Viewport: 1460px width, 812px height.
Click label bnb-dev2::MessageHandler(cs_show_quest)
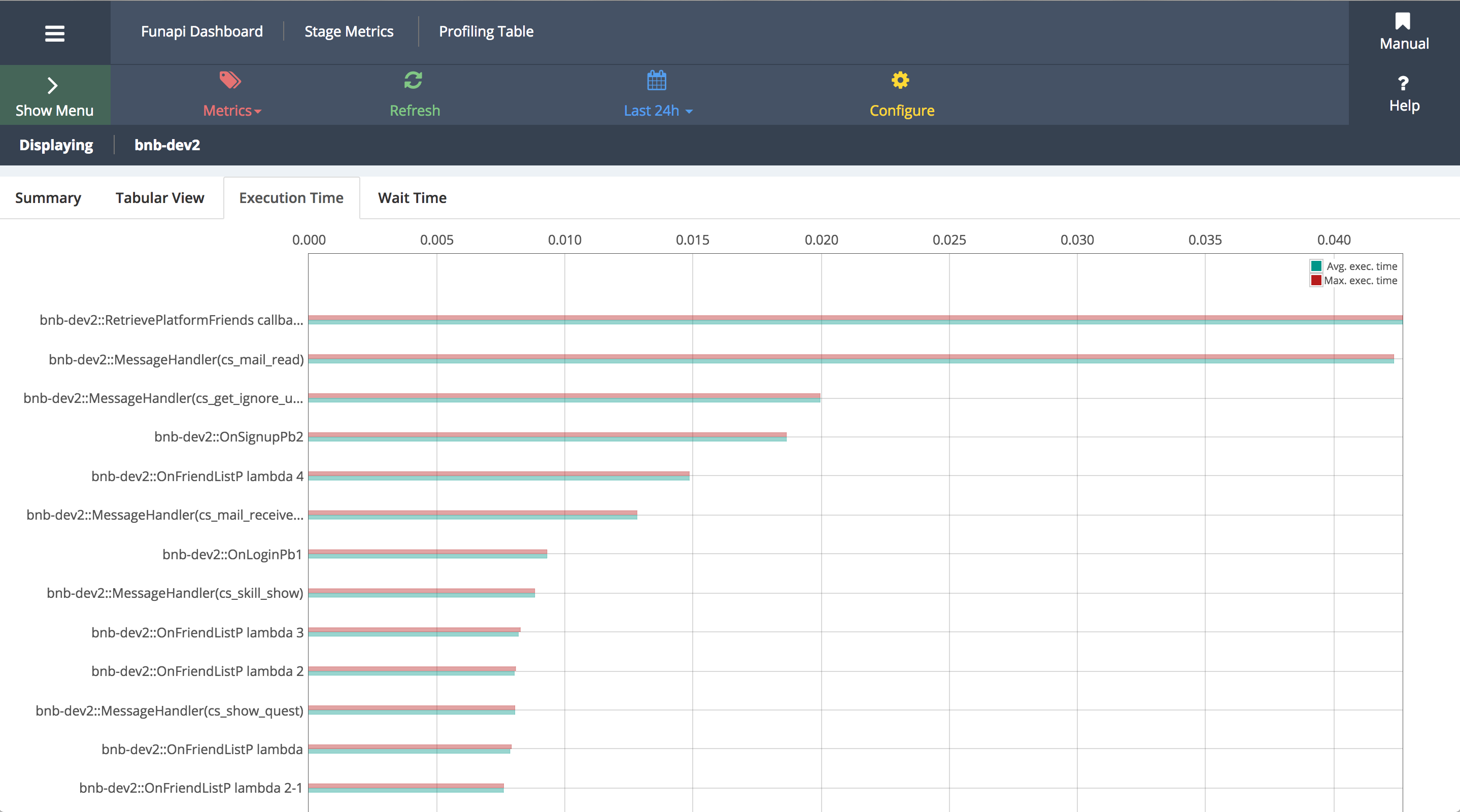click(169, 710)
